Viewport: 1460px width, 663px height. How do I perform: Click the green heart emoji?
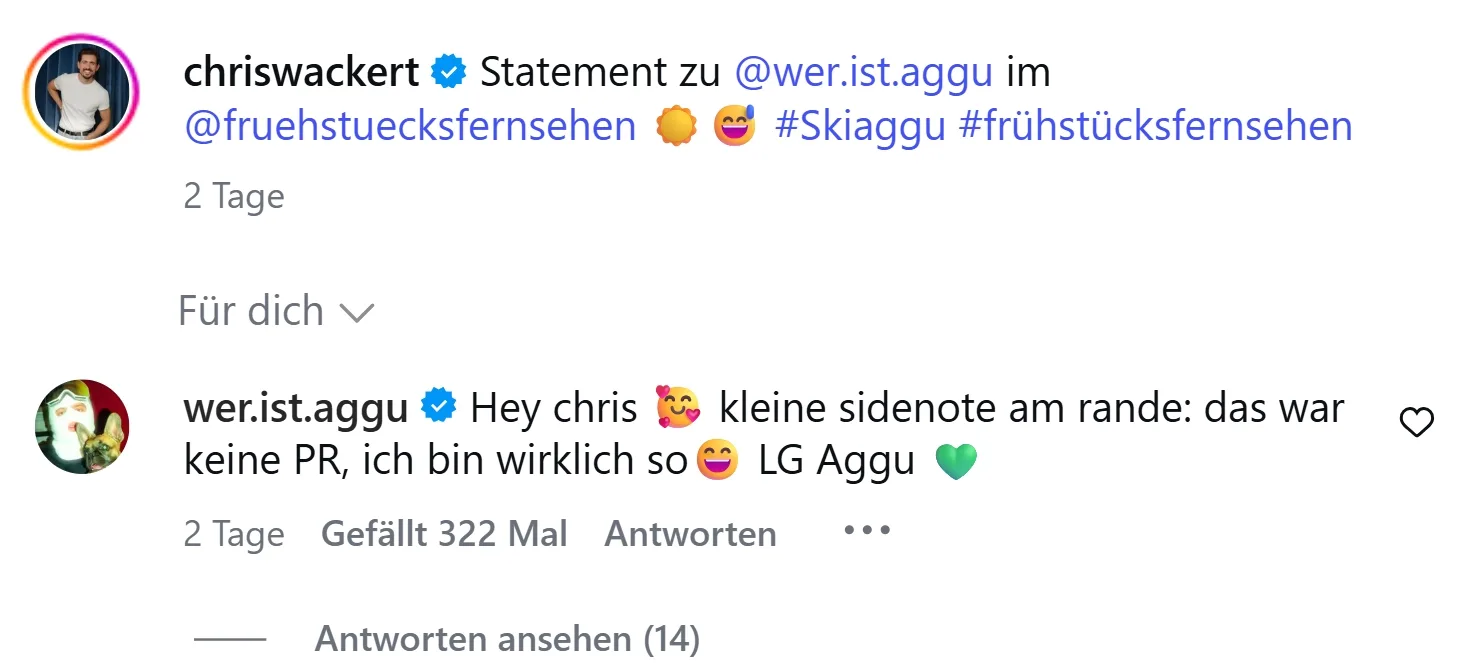point(955,462)
